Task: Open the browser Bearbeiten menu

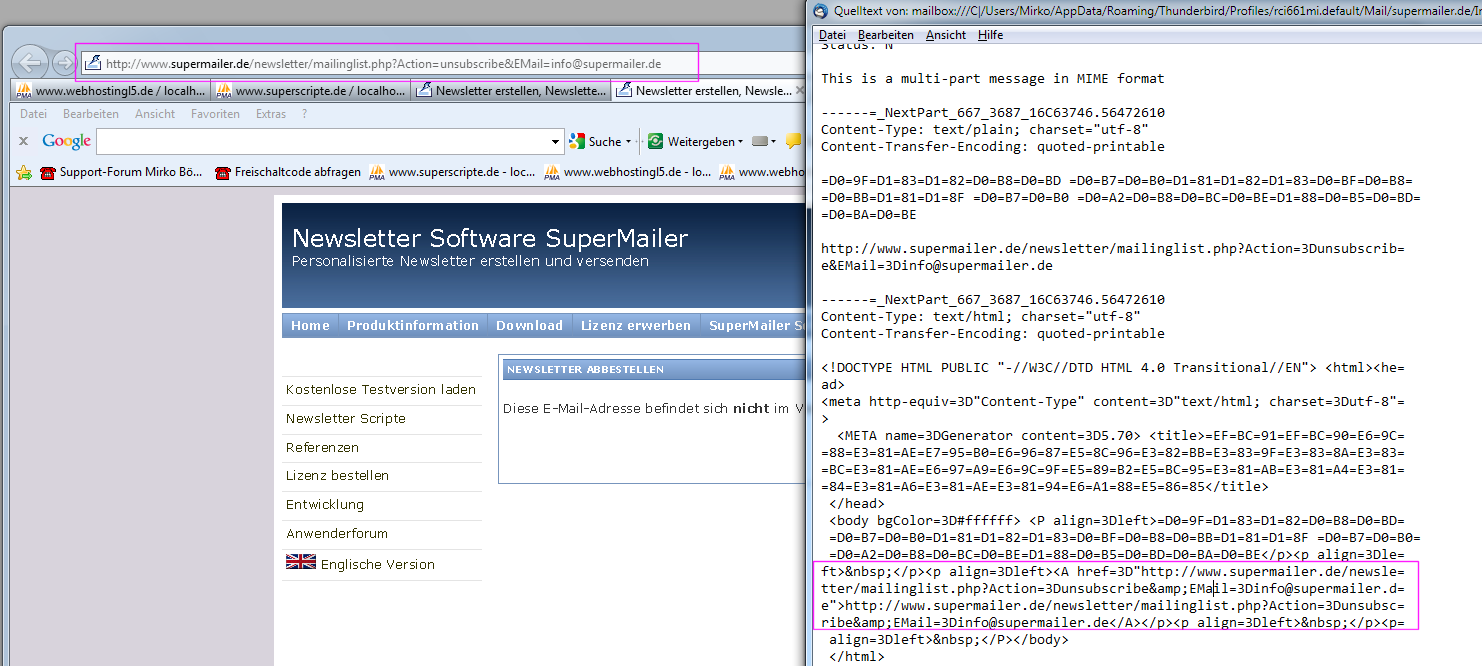Action: [x=91, y=114]
